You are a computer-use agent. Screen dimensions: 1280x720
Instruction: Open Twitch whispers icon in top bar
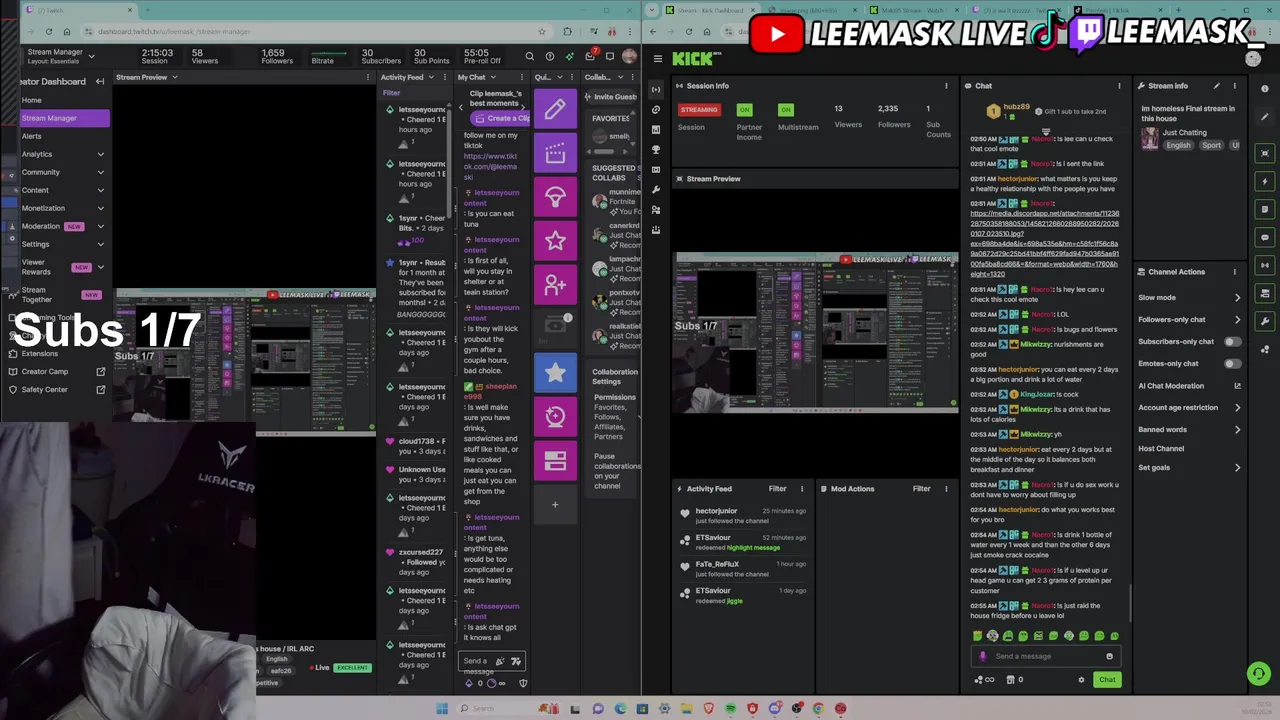(x=610, y=57)
